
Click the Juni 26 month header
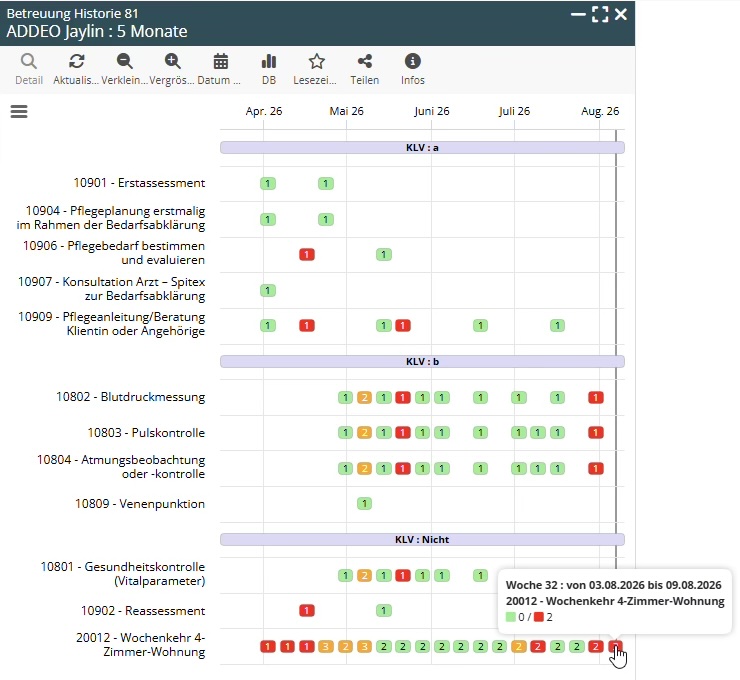click(431, 111)
